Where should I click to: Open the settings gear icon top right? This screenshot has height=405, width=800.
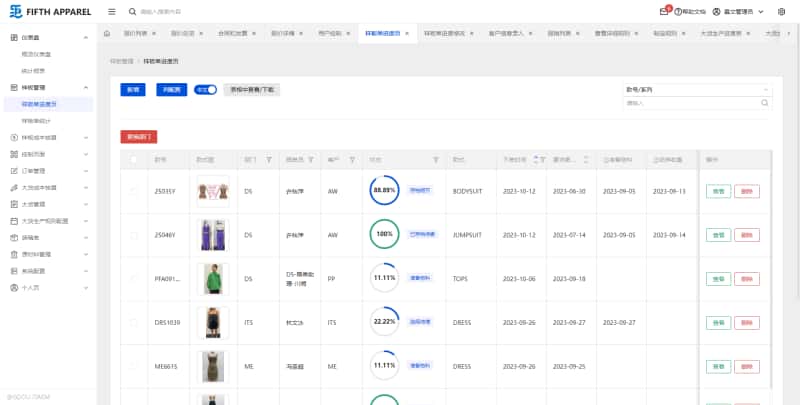point(781,11)
